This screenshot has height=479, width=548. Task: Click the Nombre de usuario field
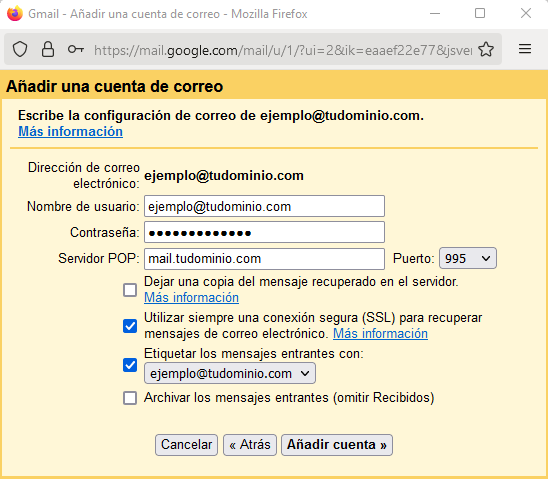tap(264, 206)
